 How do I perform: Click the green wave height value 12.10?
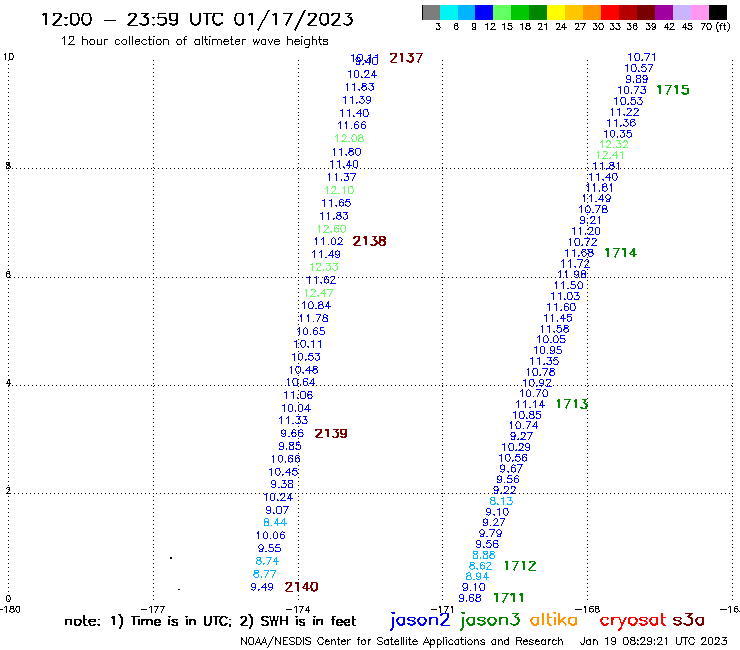[339, 190]
